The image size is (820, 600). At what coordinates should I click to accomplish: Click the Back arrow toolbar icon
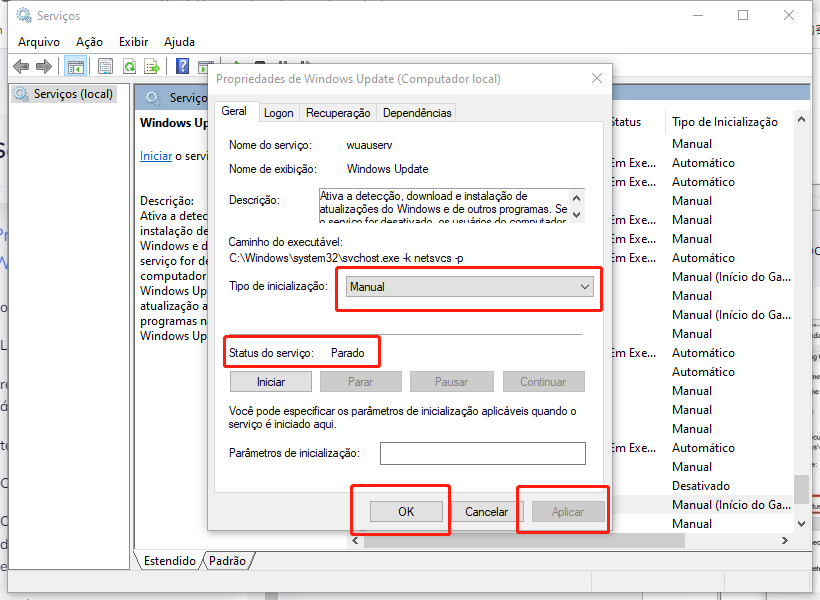(21, 66)
